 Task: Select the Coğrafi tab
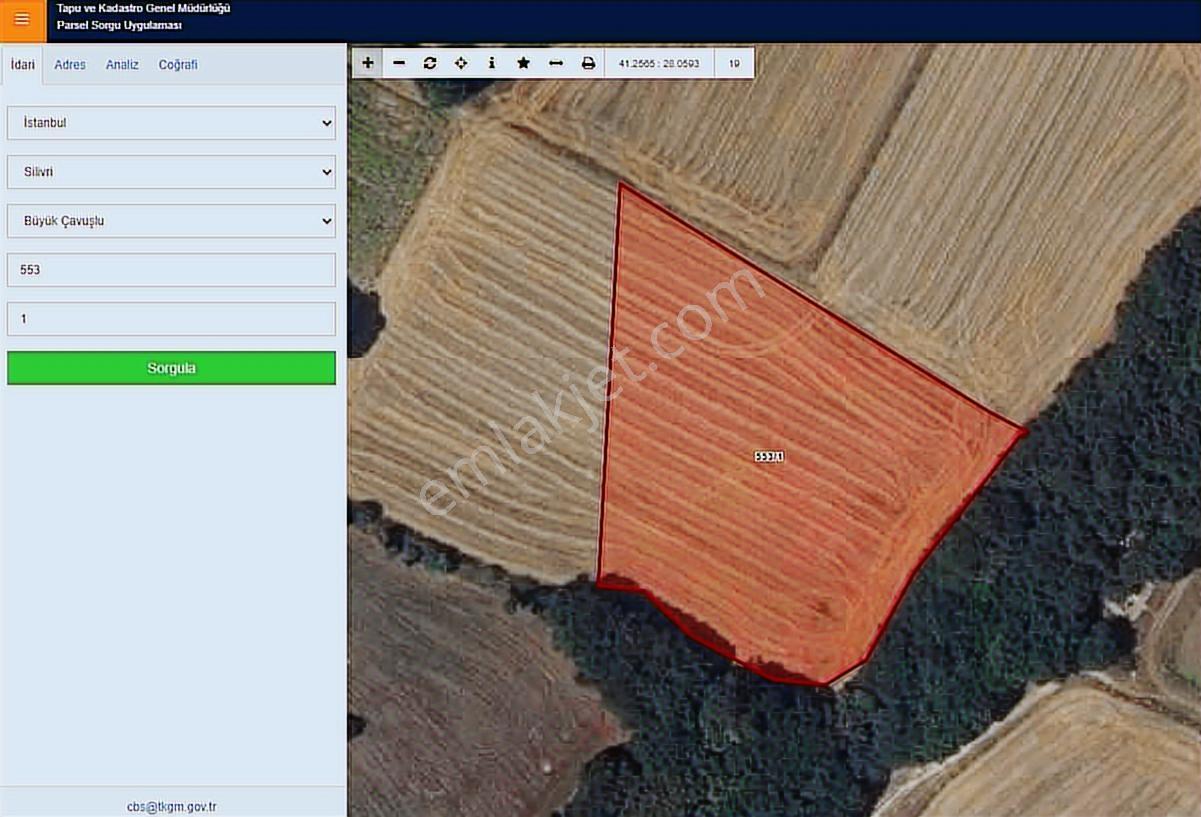pos(178,64)
